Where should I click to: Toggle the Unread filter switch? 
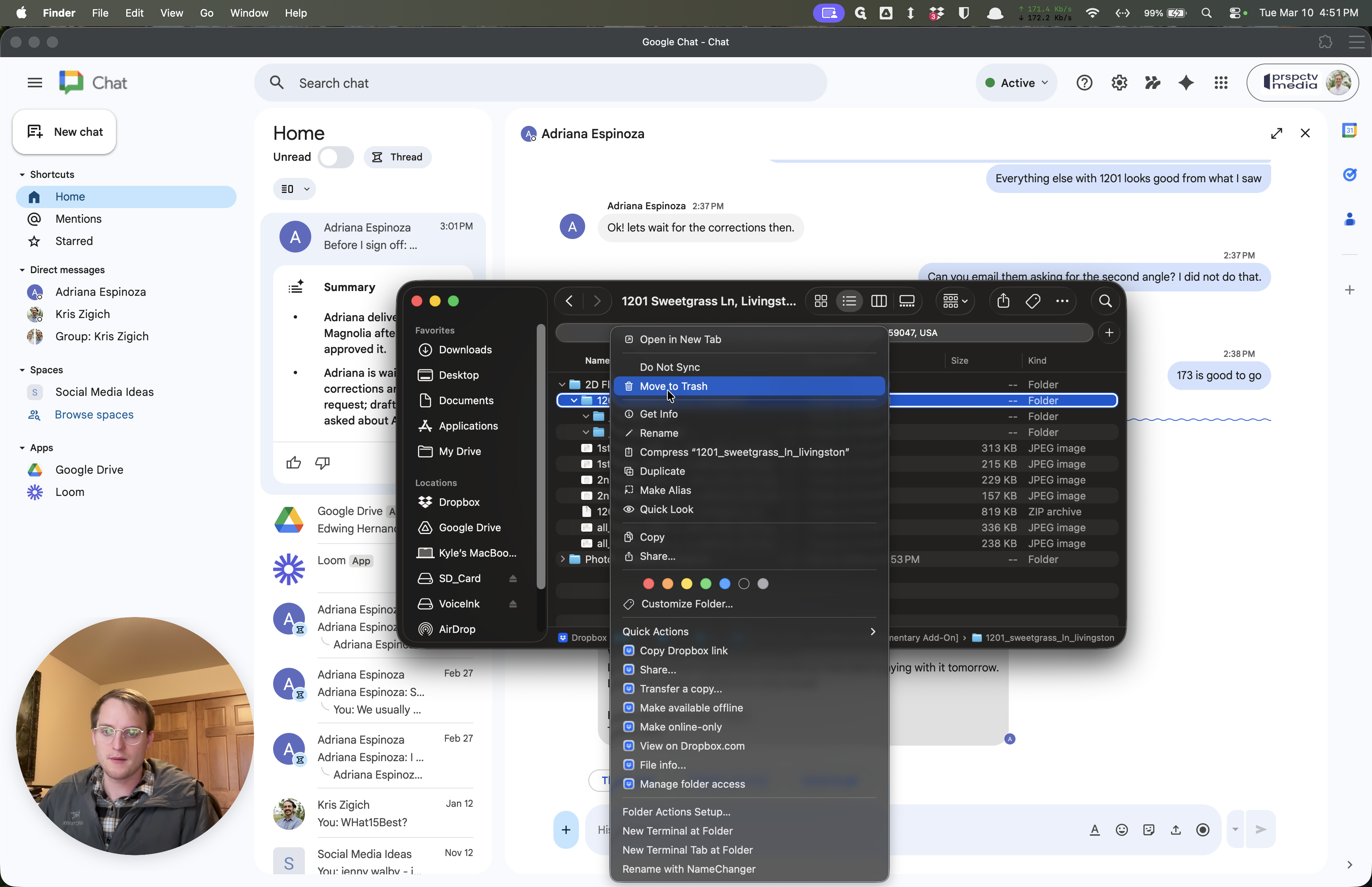pos(336,157)
